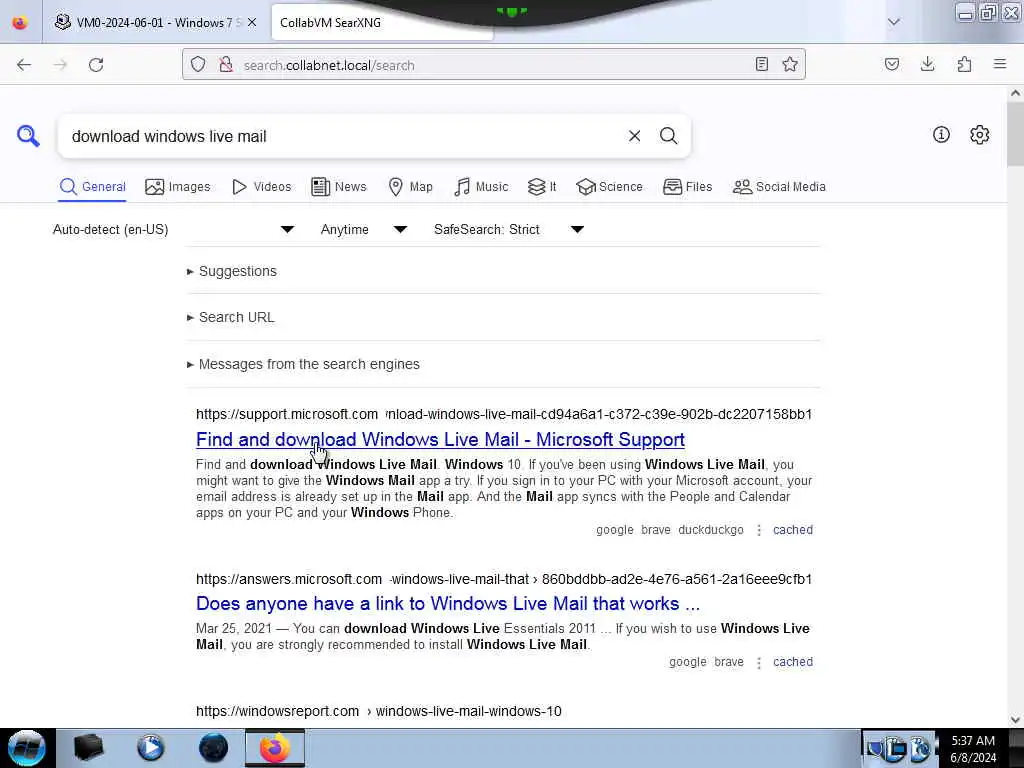Image resolution: width=1024 pixels, height=768 pixels.
Task: Click the Firefox taskbar button
Action: pos(274,748)
